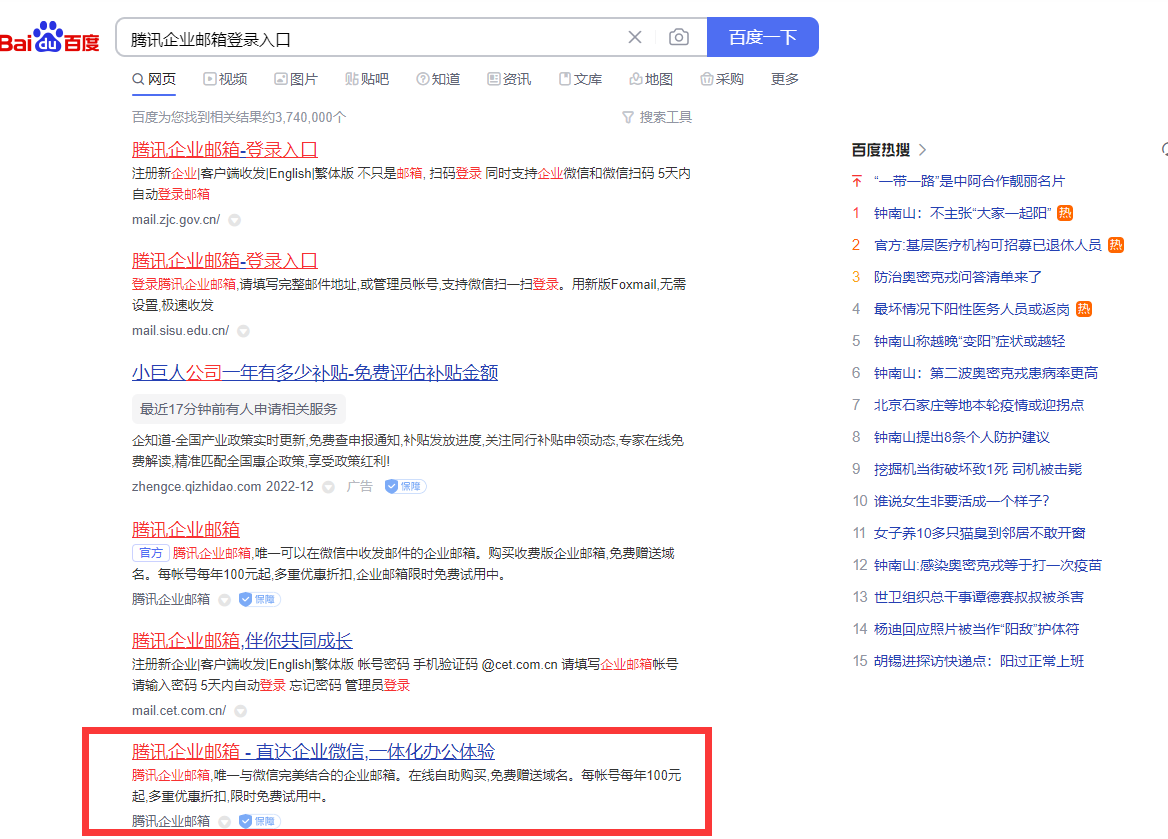Click the Baidu logo
This screenshot has width=1168, height=839.
(49, 37)
